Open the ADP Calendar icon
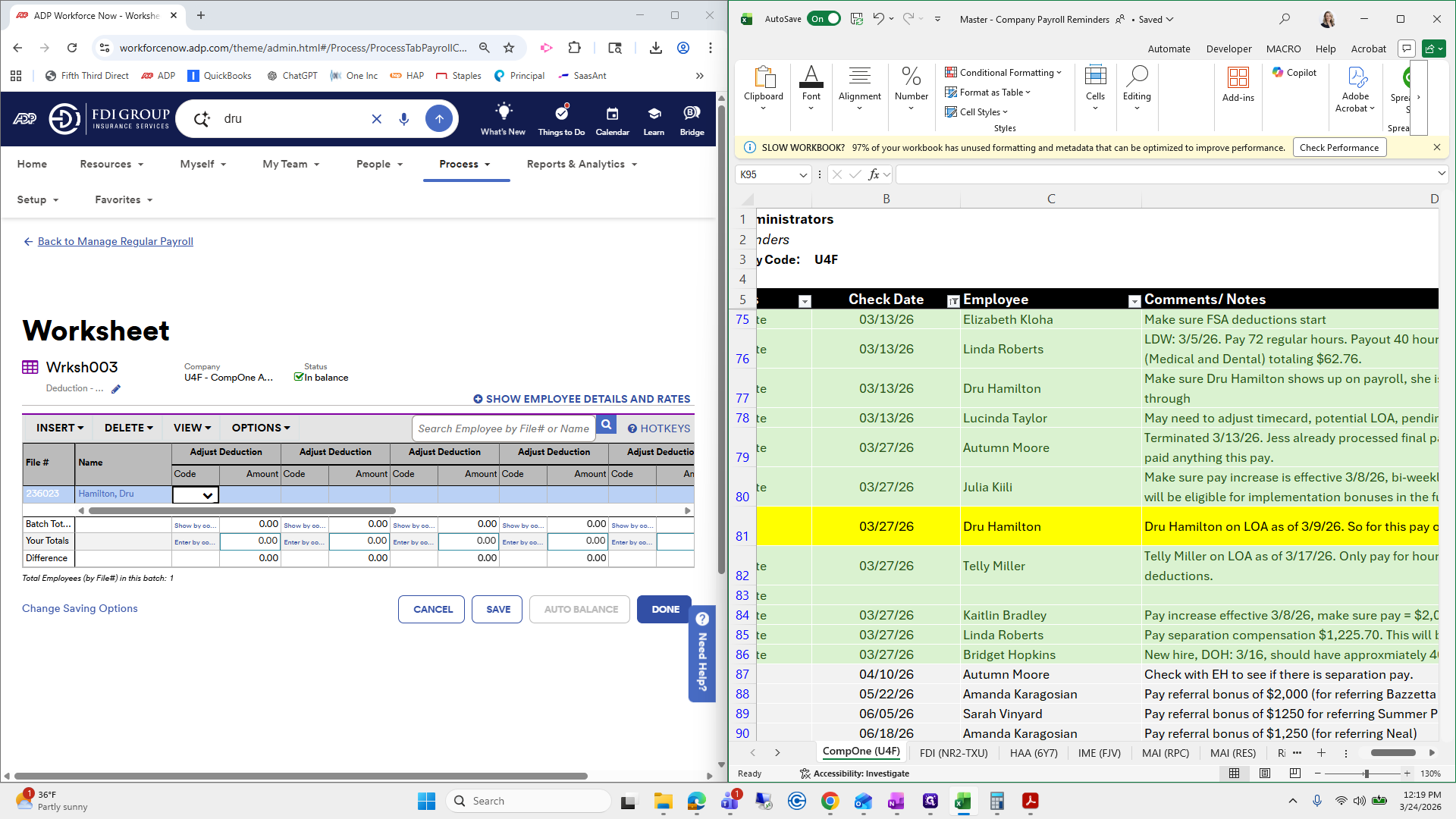The image size is (1456, 819). coord(612,114)
